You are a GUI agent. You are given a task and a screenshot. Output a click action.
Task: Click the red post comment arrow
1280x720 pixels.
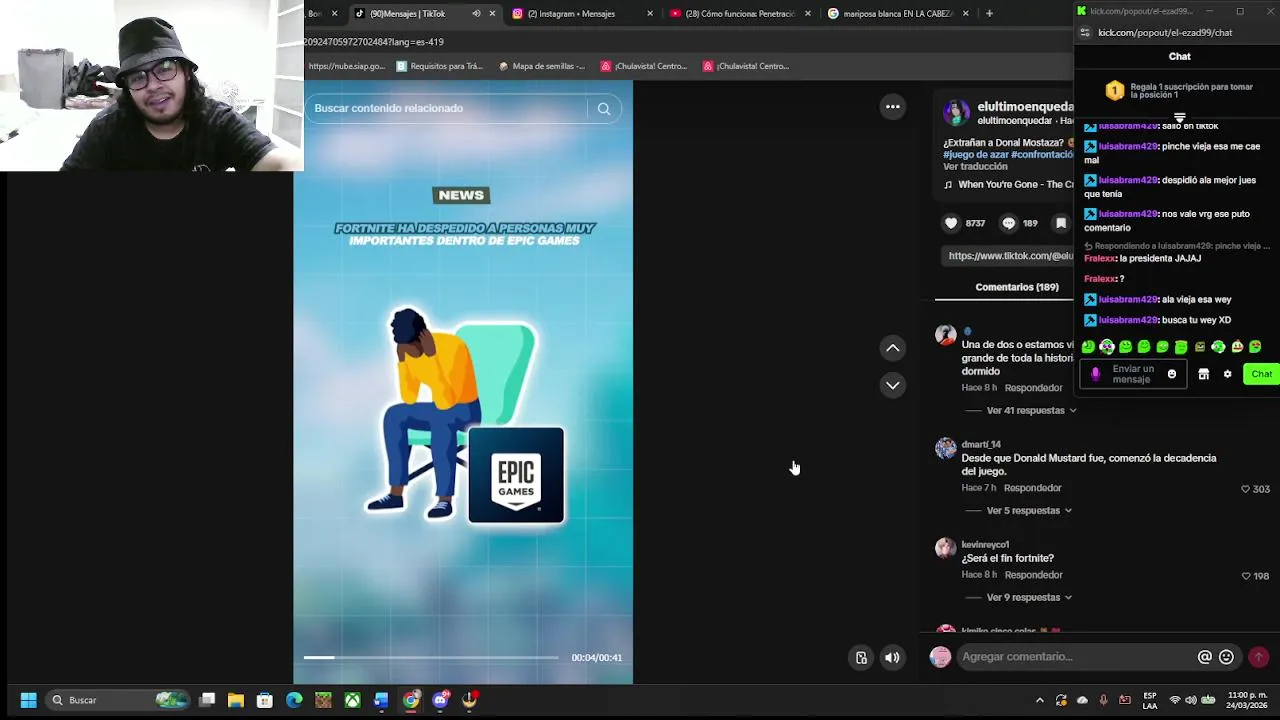pyautogui.click(x=1259, y=657)
